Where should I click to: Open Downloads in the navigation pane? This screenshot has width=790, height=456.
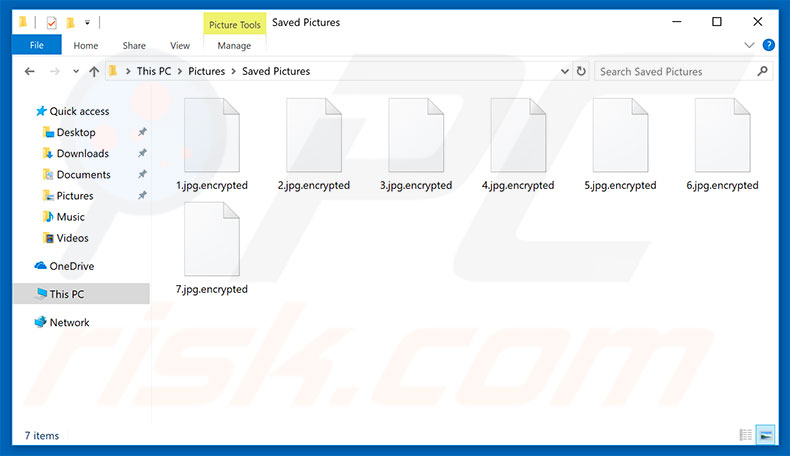coord(83,154)
